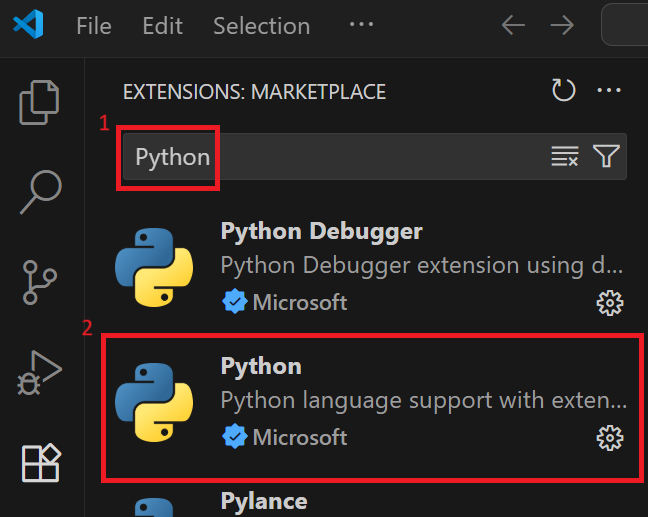Open the Explorer view in activity bar
This screenshot has width=648, height=517.
[x=41, y=102]
